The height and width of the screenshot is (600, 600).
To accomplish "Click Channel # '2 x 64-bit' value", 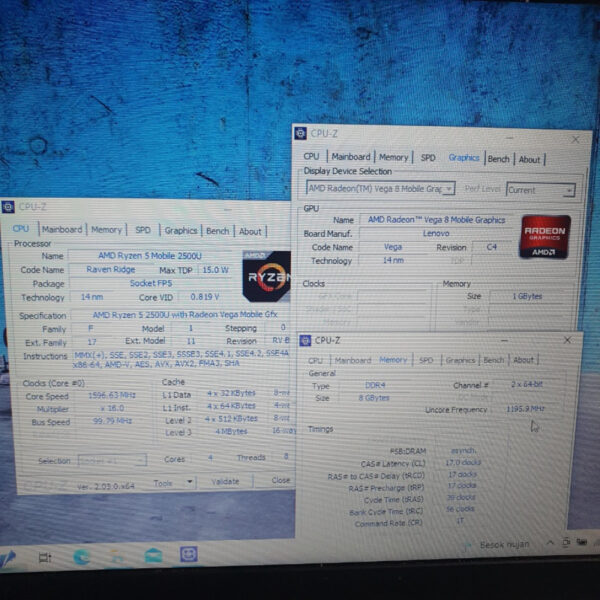I will (527, 384).
